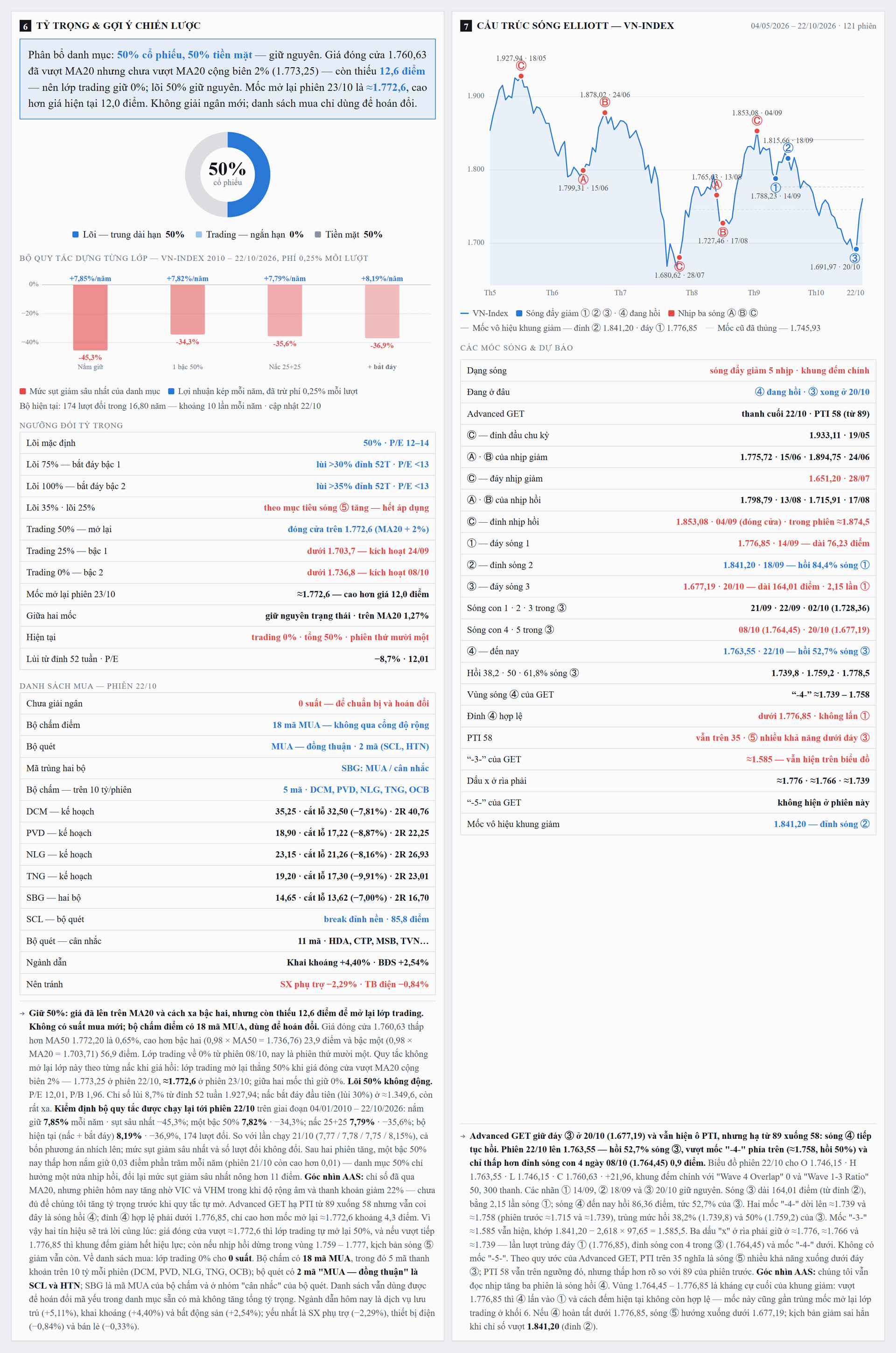
Task: Click 'thanh cuối 22/10 · PTI 58 (từ 89)' value
Action: click(805, 414)
